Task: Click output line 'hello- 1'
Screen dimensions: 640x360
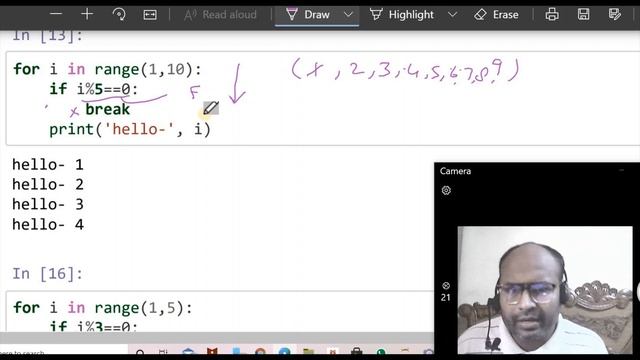Action: pos(48,164)
